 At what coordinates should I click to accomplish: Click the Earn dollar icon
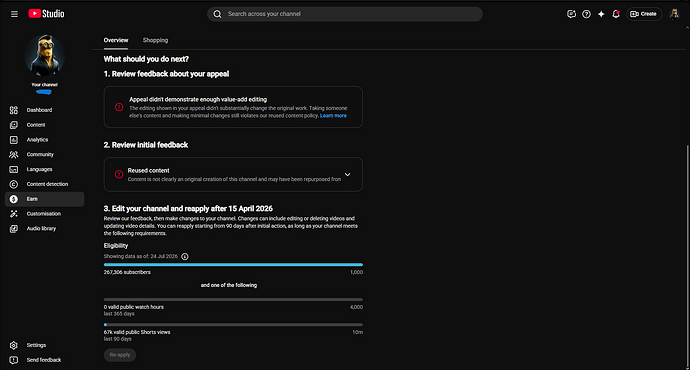[14, 199]
